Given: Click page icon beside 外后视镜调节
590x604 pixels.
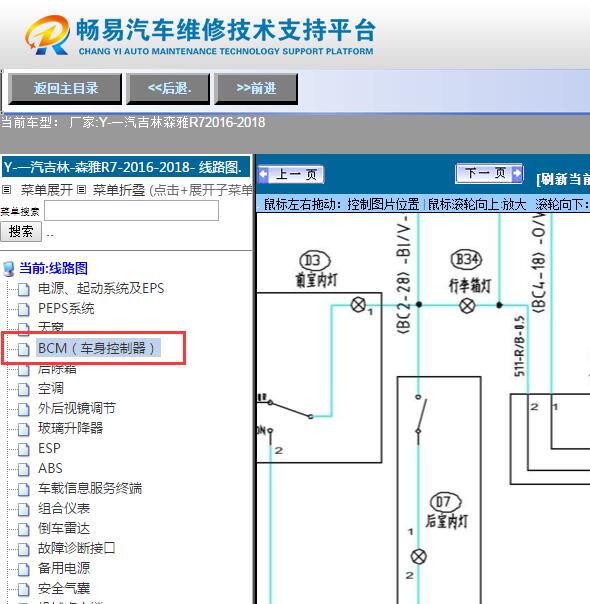Looking at the screenshot, I should (x=23, y=409).
